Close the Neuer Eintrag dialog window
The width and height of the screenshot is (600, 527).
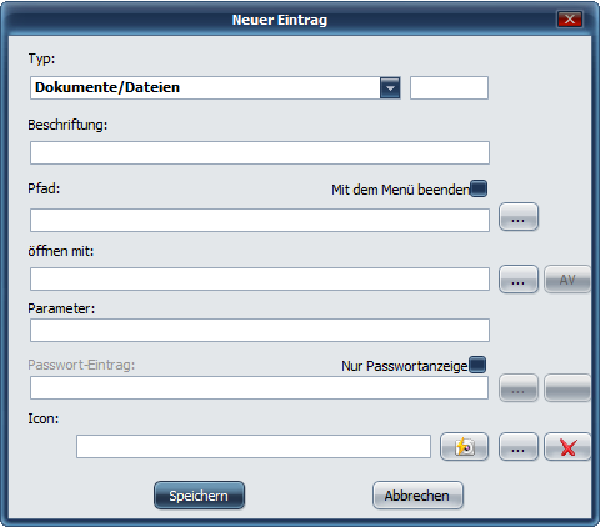coord(570,19)
